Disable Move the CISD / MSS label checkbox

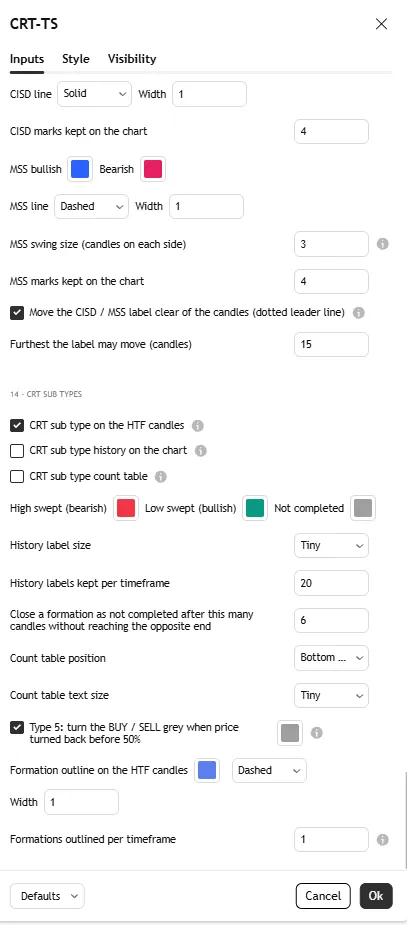pyautogui.click(x=17, y=313)
